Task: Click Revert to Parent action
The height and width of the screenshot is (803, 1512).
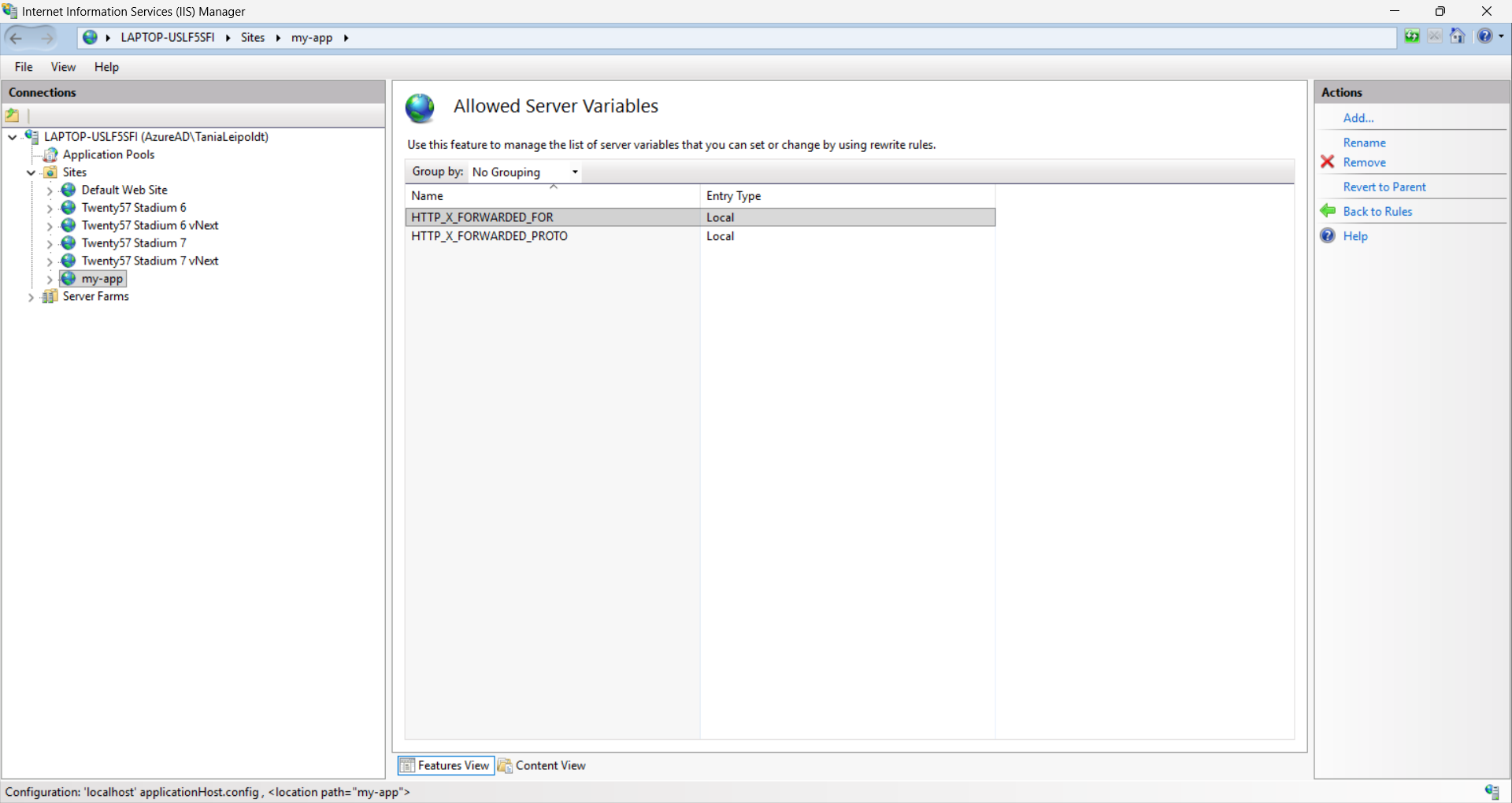Action: click(x=1384, y=187)
